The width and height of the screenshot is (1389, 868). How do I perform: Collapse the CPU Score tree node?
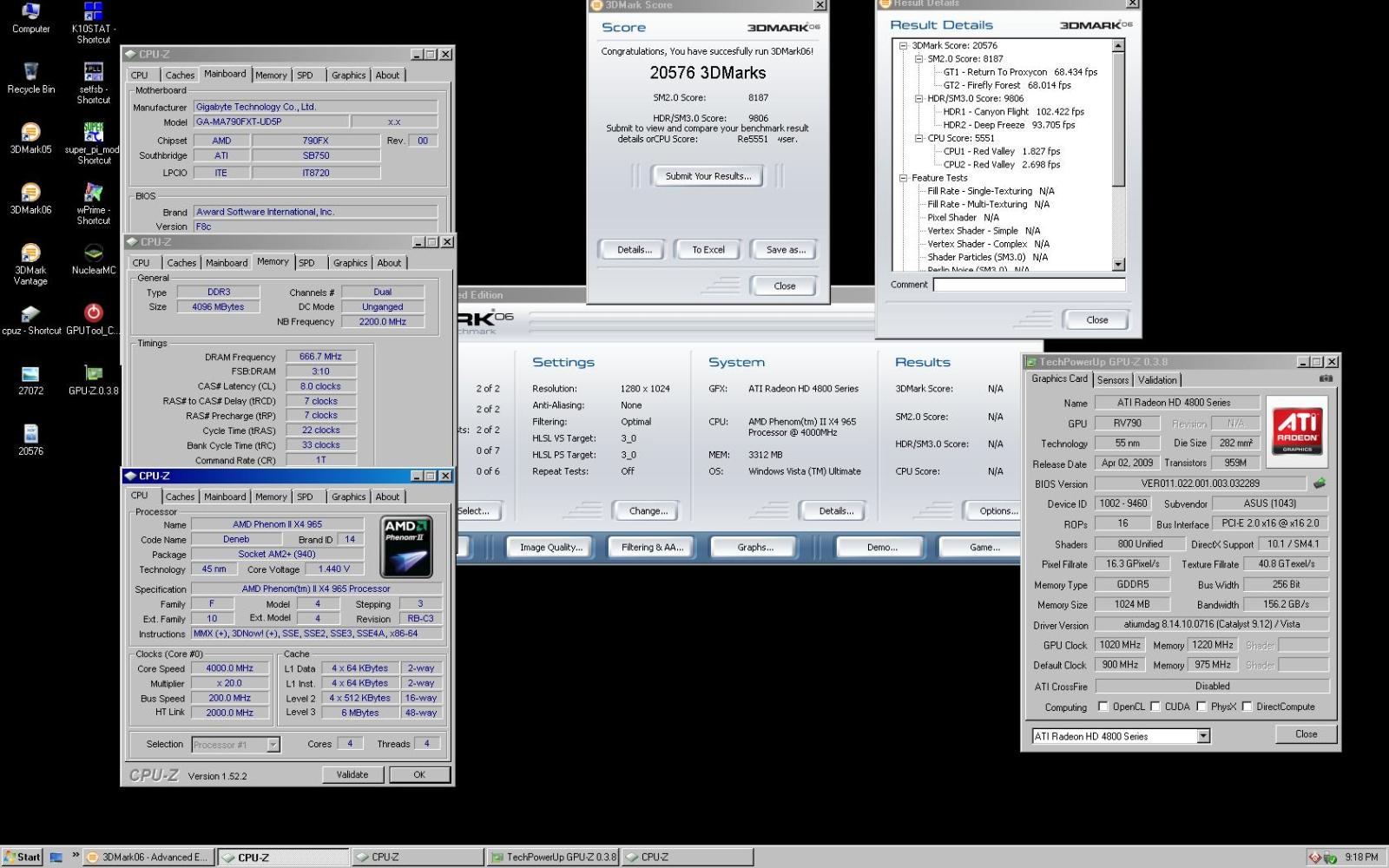(x=918, y=138)
